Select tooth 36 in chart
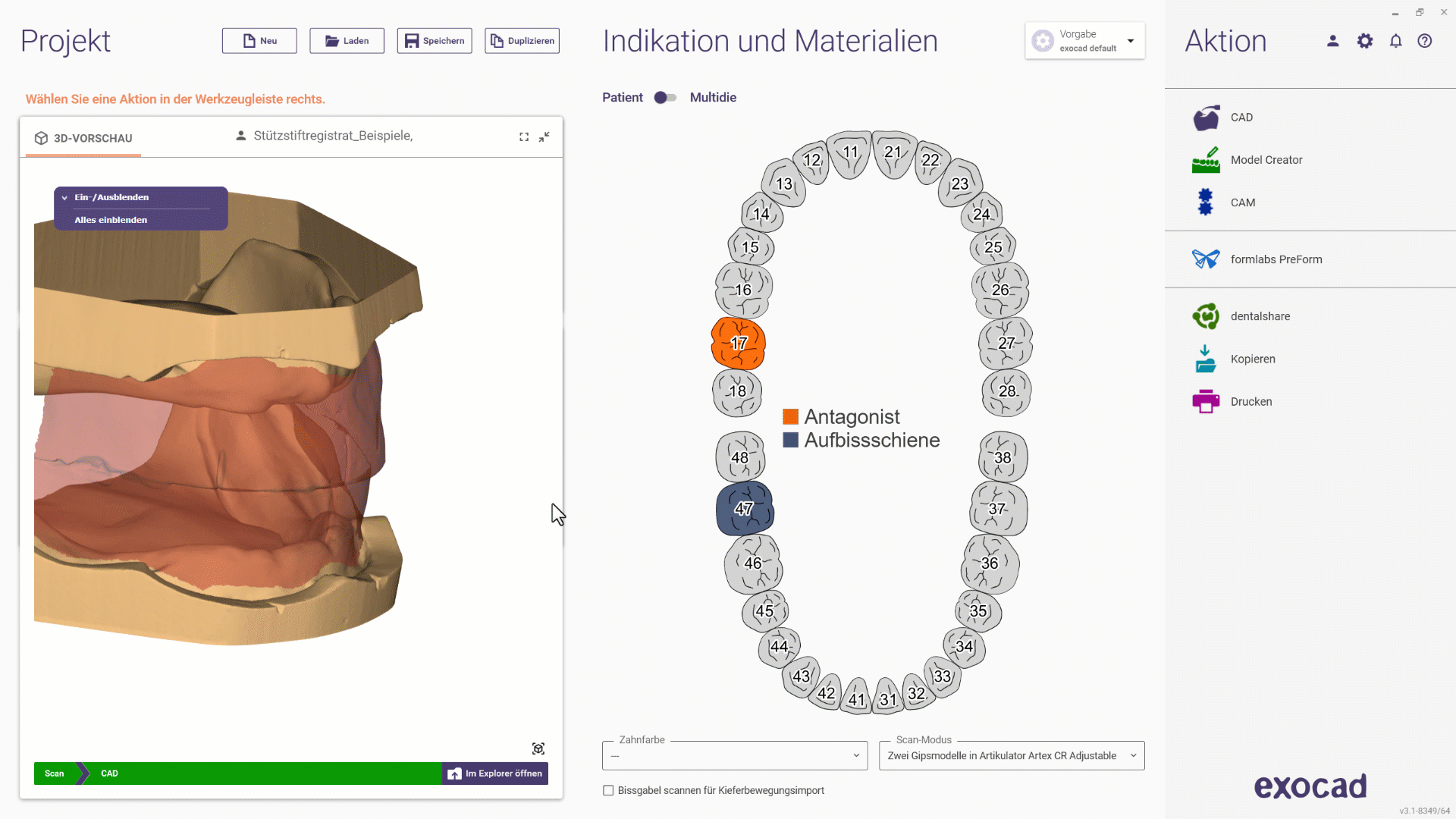Viewport: 1456px width, 819px height. (990, 563)
